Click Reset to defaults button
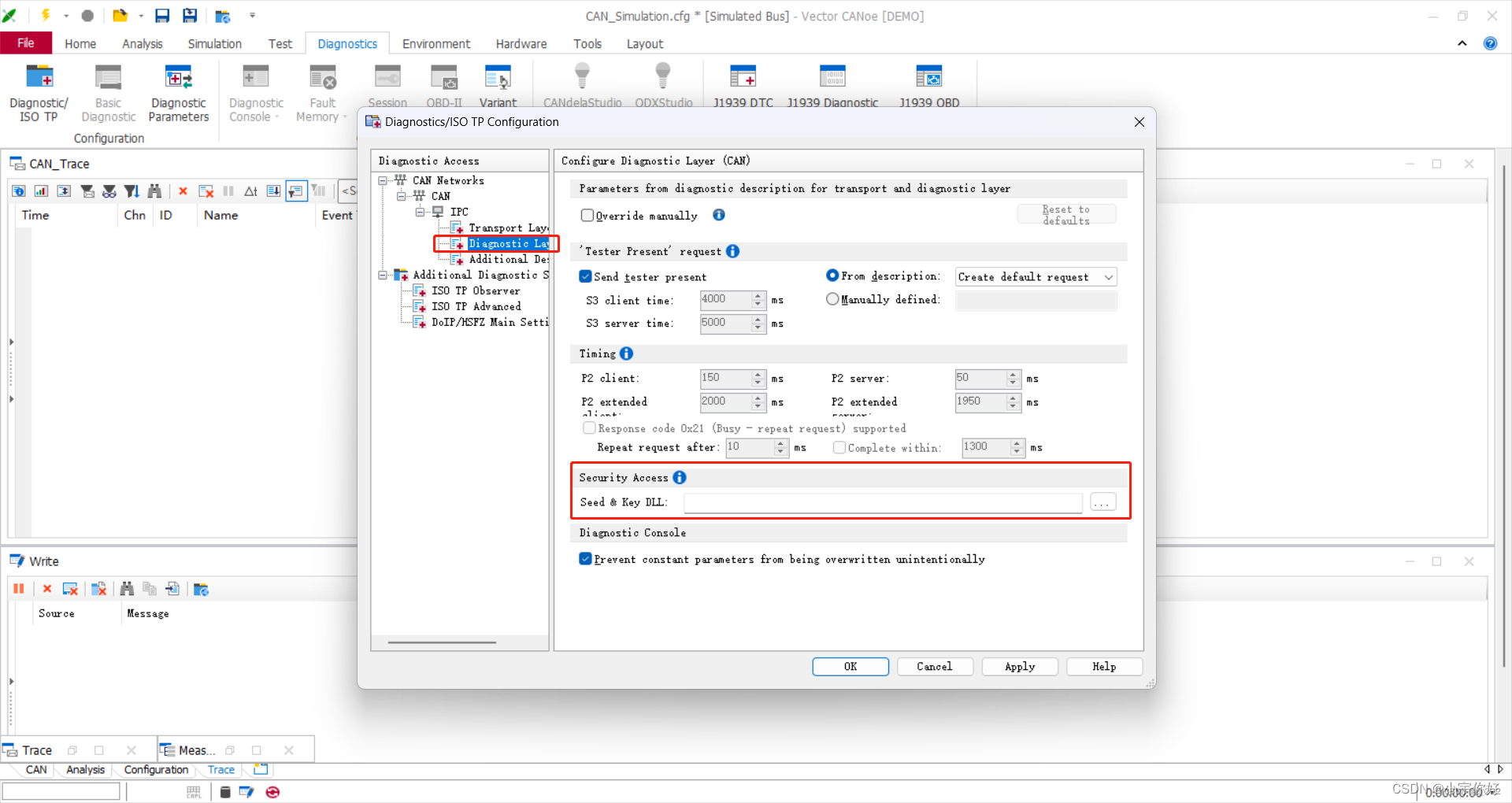 point(1066,215)
